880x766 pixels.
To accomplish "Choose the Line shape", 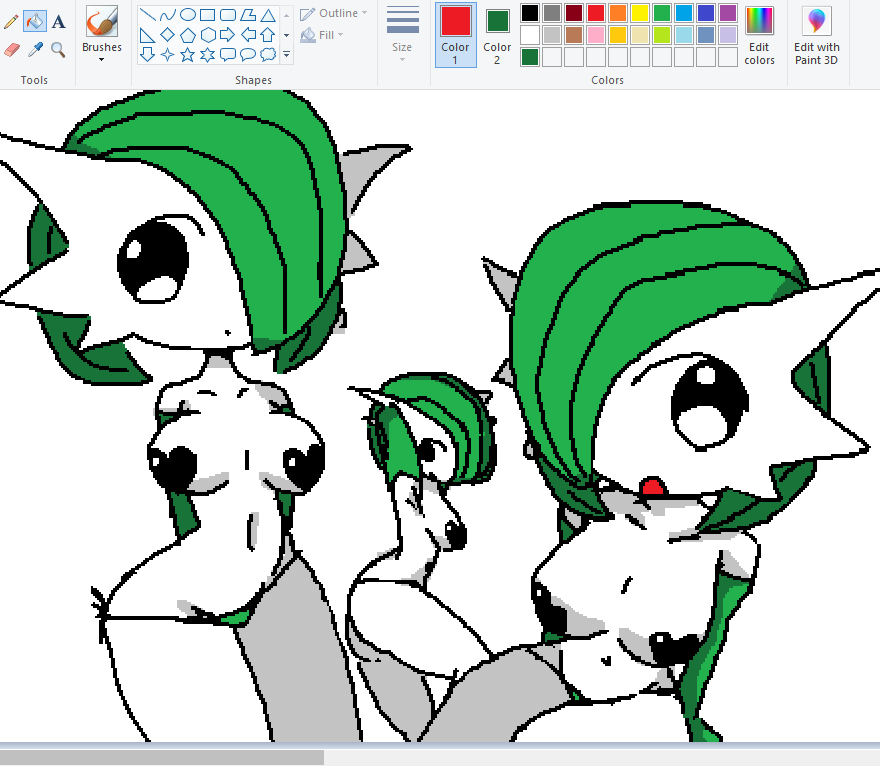I will pos(147,15).
